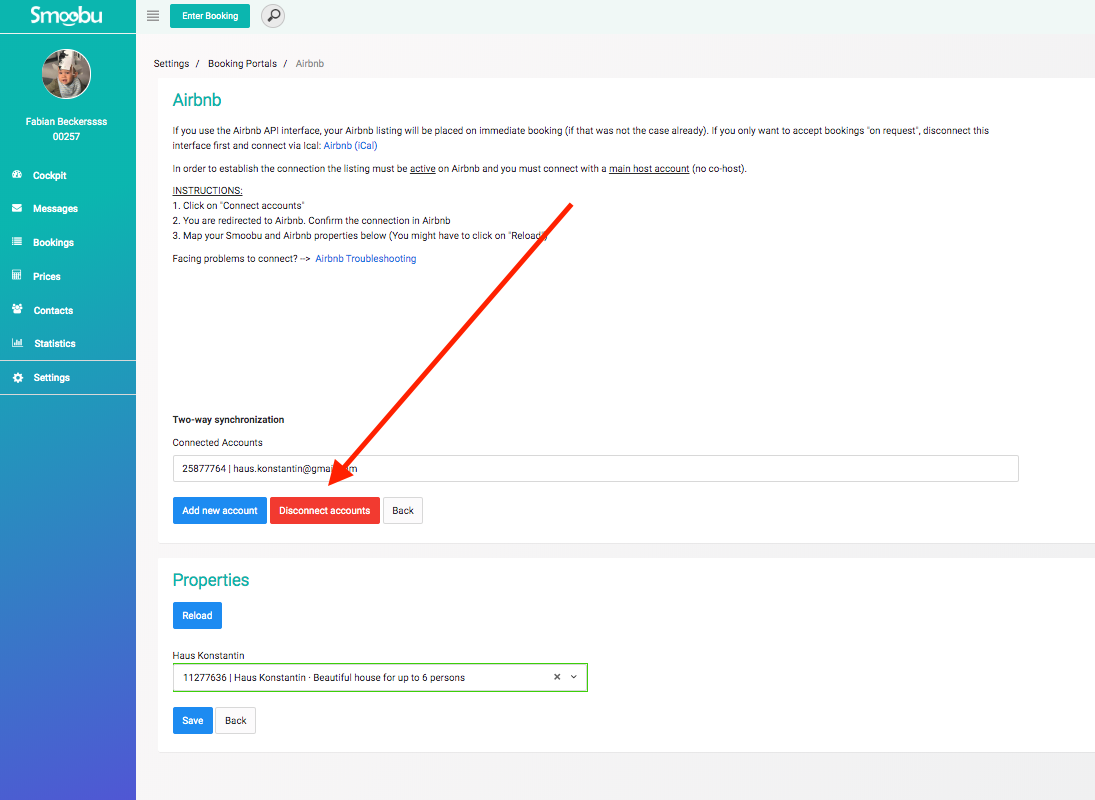
Task: Open search with magnifier icon
Action: pos(273,16)
